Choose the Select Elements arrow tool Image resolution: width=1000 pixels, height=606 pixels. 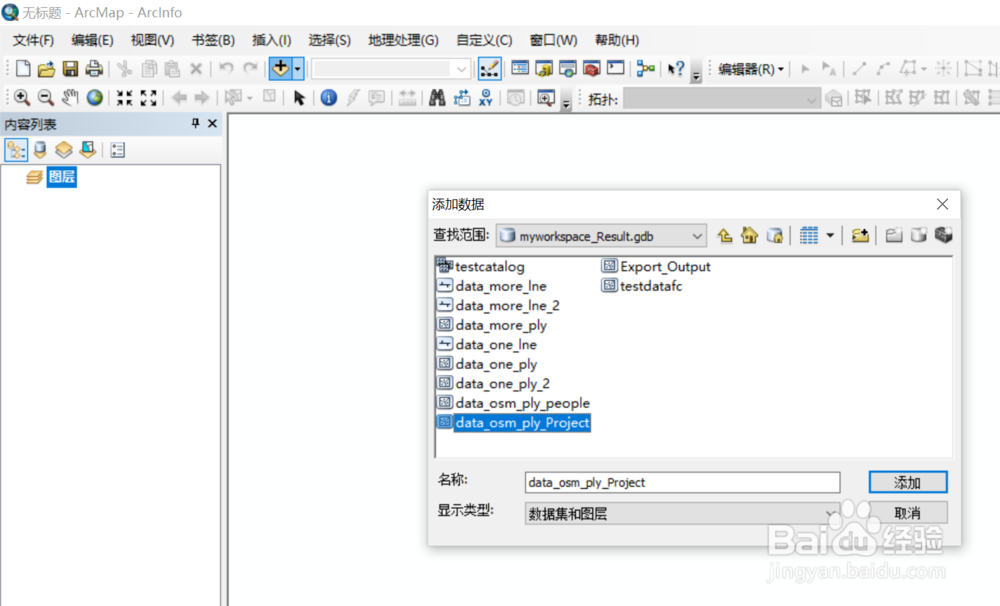click(298, 98)
